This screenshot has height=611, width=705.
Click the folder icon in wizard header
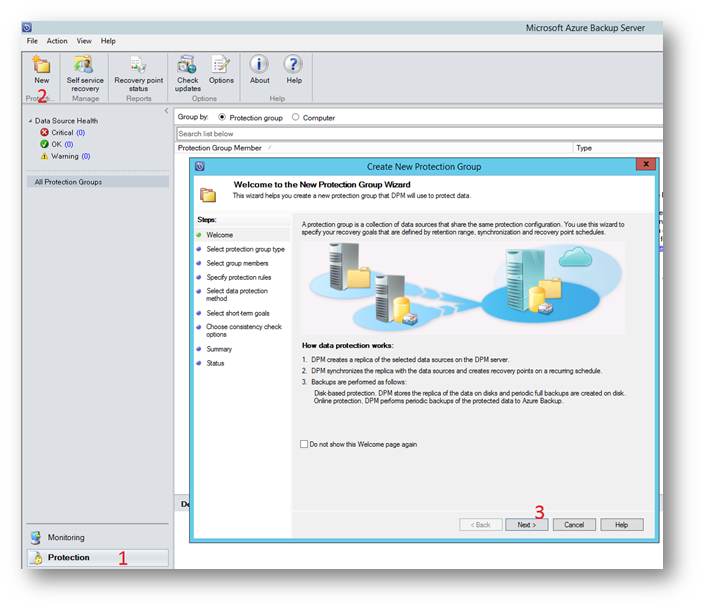[208, 195]
